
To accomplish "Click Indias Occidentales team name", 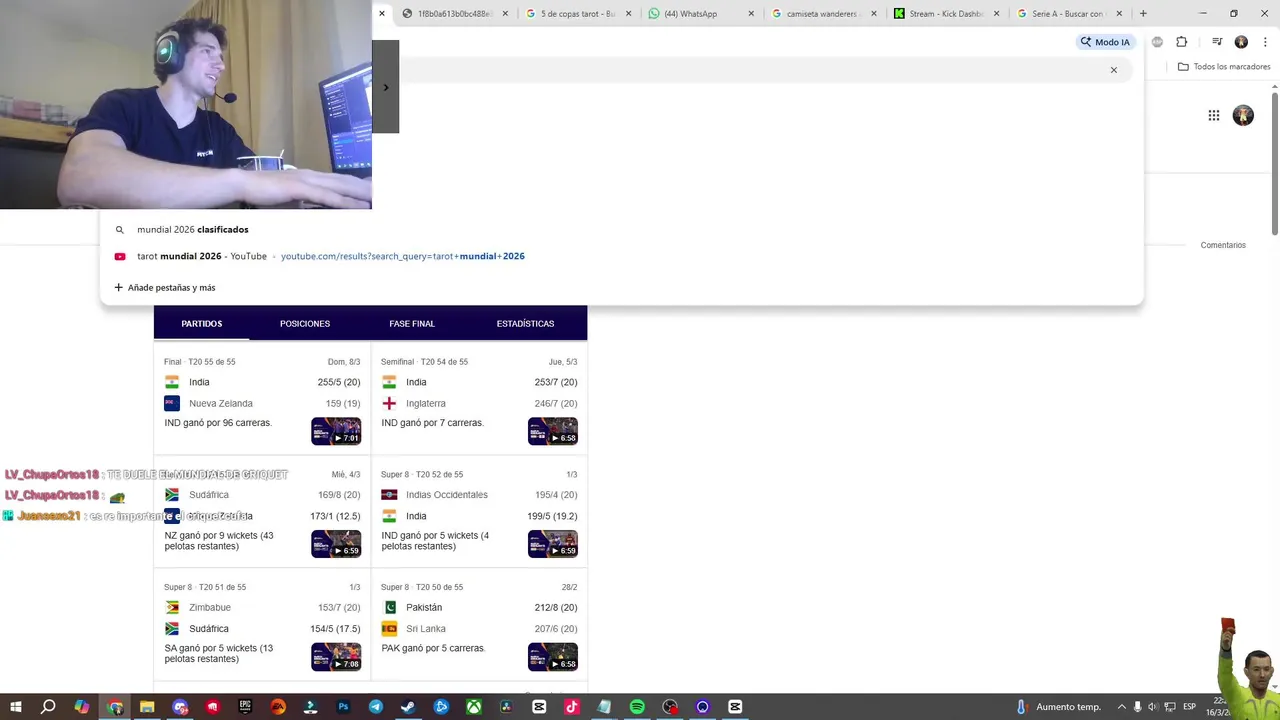I will (447, 495).
